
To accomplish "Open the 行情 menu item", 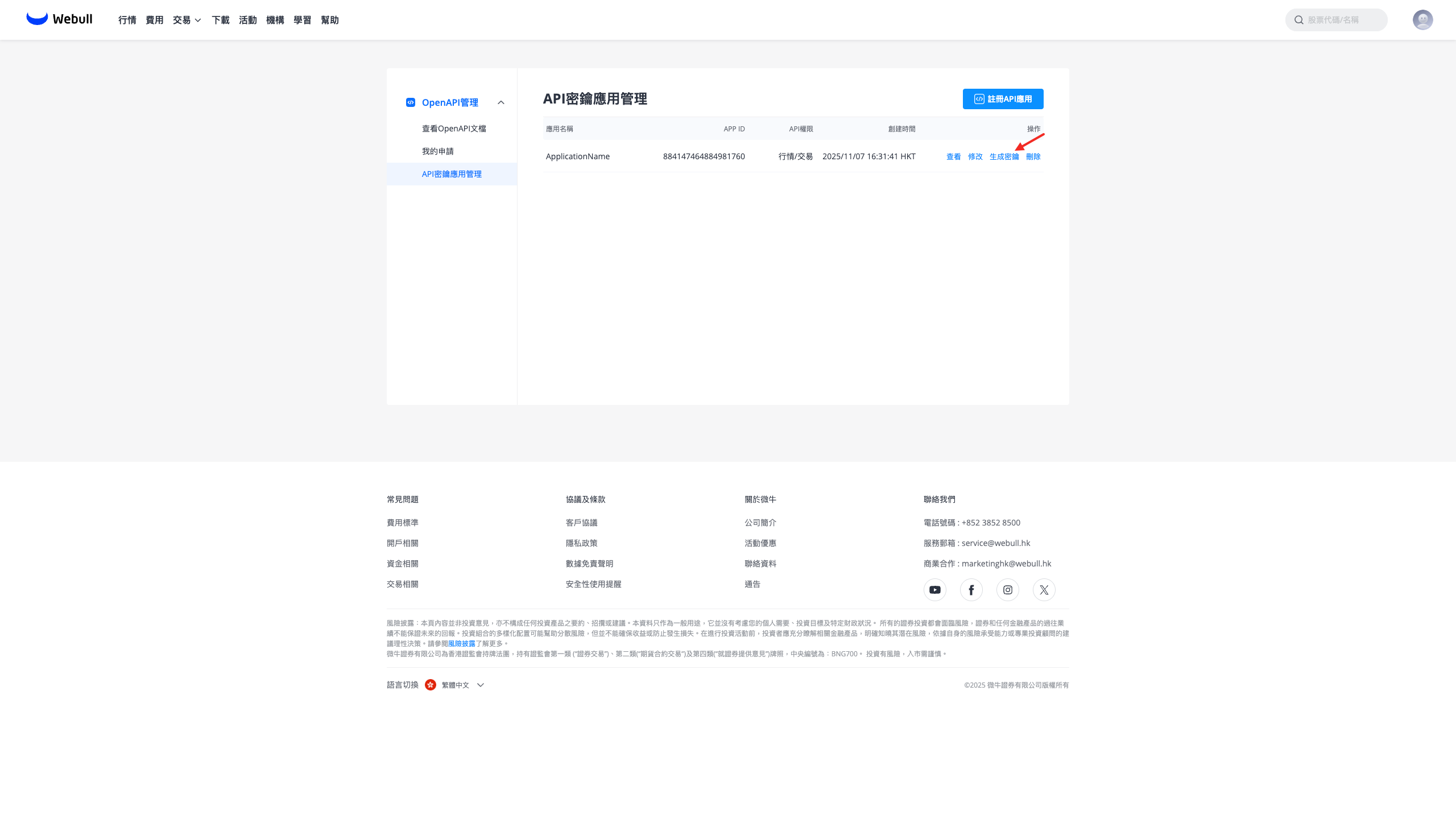I will tap(127, 20).
